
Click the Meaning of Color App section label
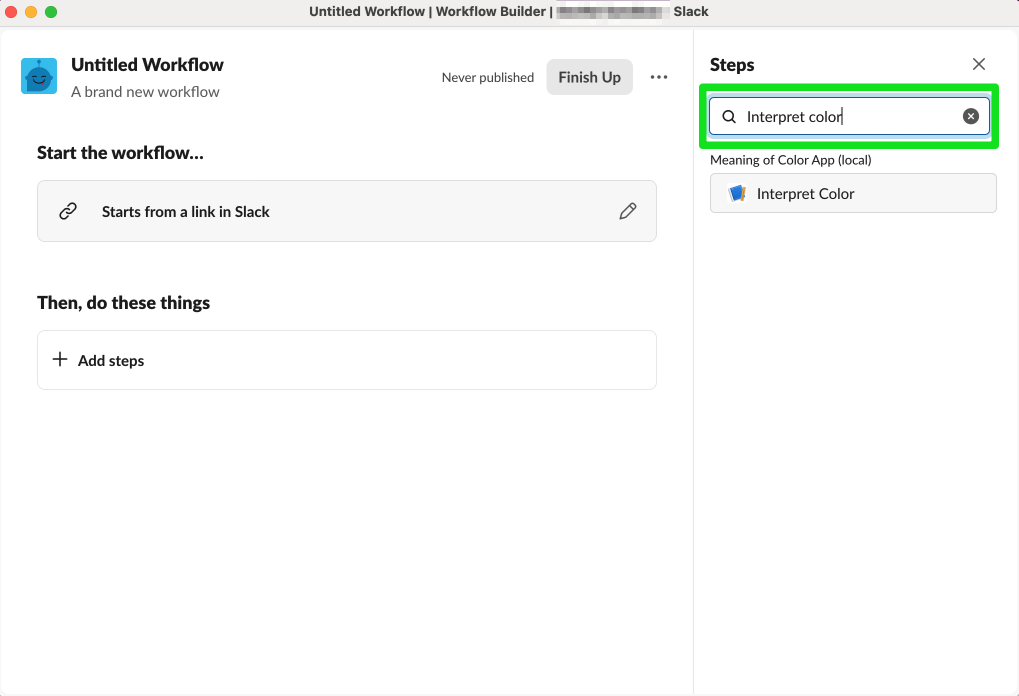tap(789, 159)
